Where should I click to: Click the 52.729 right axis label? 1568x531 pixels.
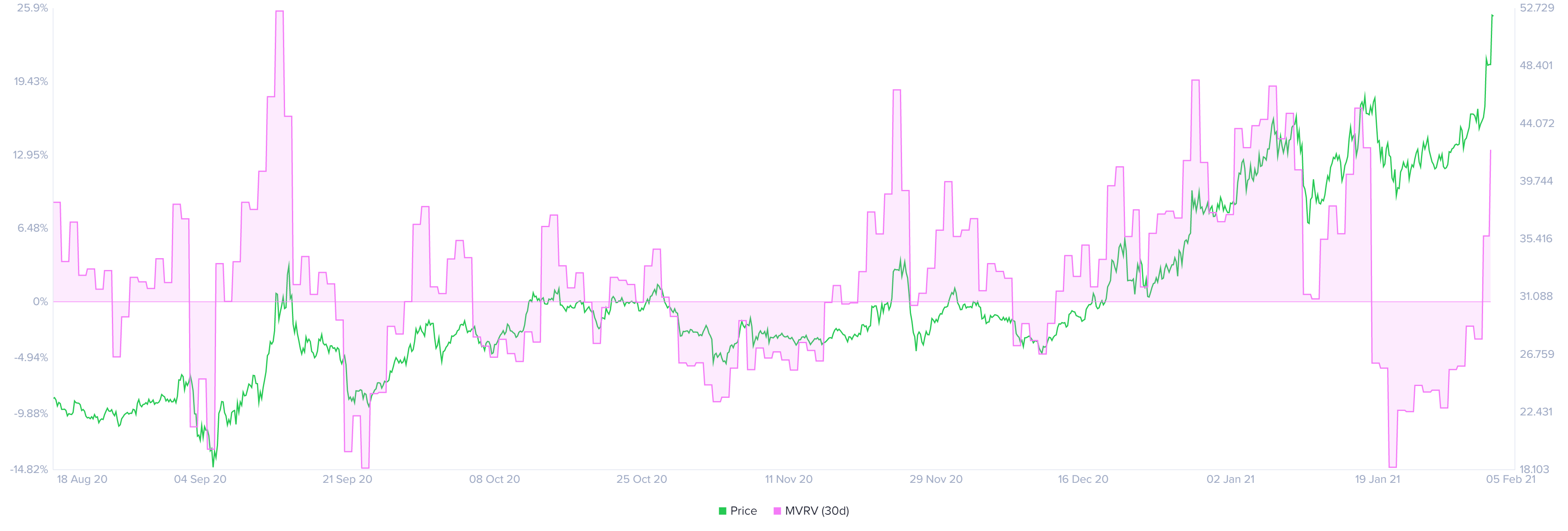pyautogui.click(x=1537, y=8)
